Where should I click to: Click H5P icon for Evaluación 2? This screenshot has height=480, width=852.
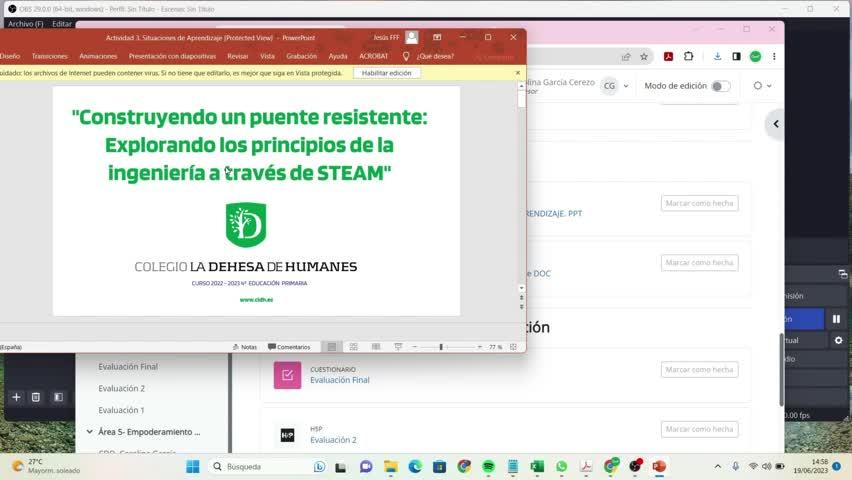[x=287, y=435]
